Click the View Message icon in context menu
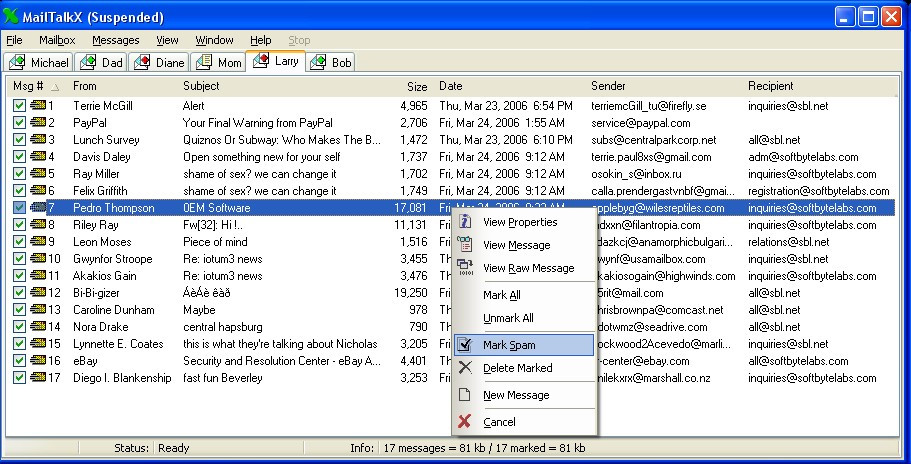Viewport: 911px width, 464px height. coord(464,244)
